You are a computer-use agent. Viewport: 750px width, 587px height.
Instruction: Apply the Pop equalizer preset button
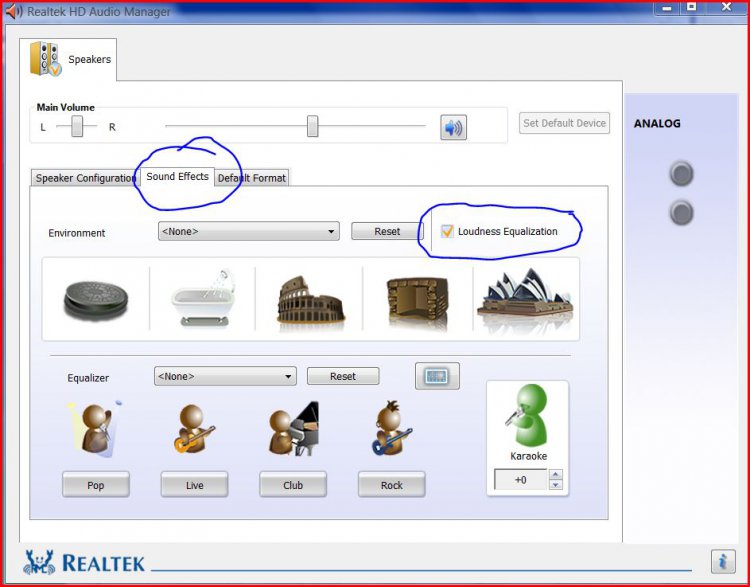tap(96, 485)
